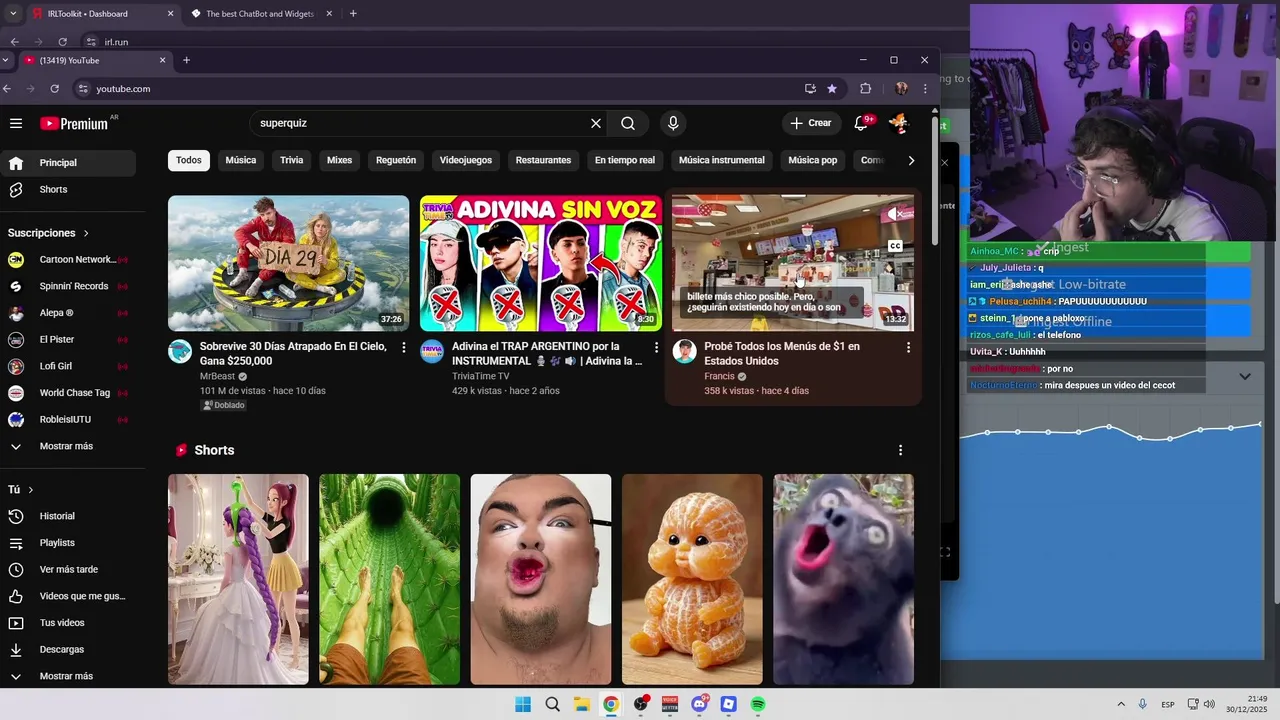Open the Lofi Girl subscription

pos(68,366)
